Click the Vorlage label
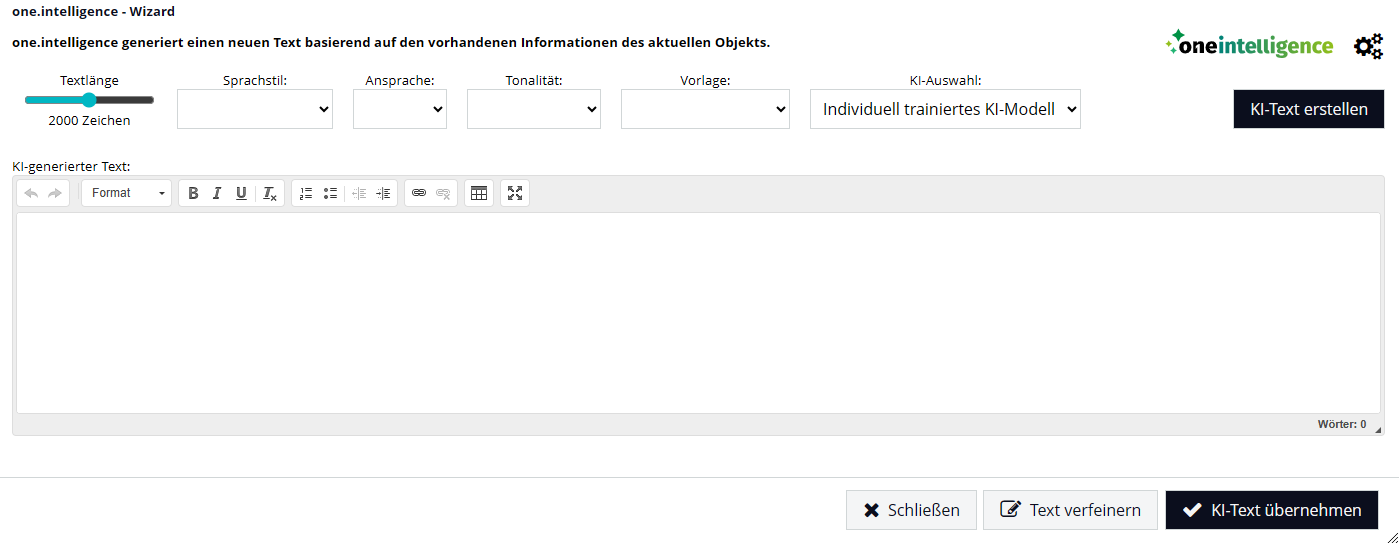 click(705, 80)
